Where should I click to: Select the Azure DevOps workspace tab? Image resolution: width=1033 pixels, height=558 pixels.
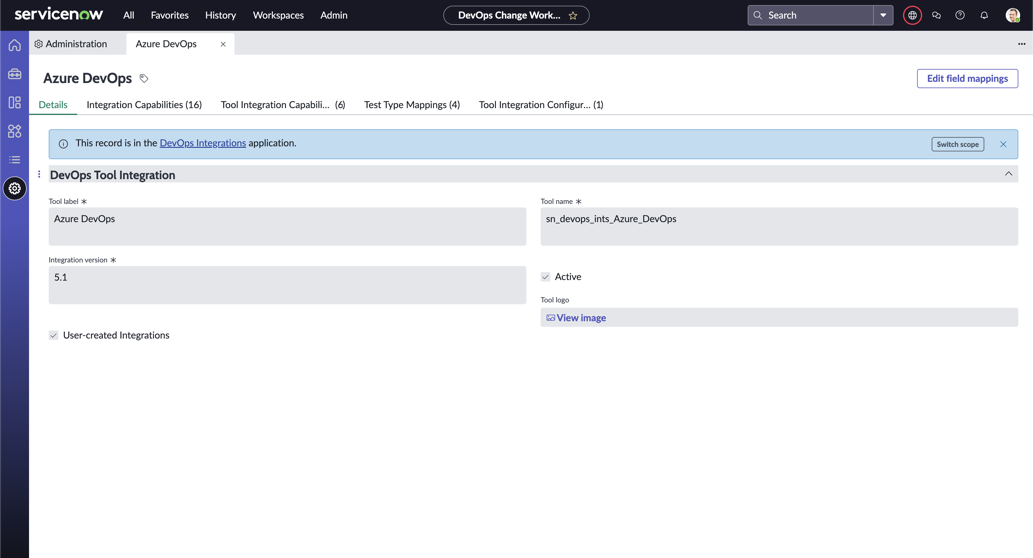166,44
